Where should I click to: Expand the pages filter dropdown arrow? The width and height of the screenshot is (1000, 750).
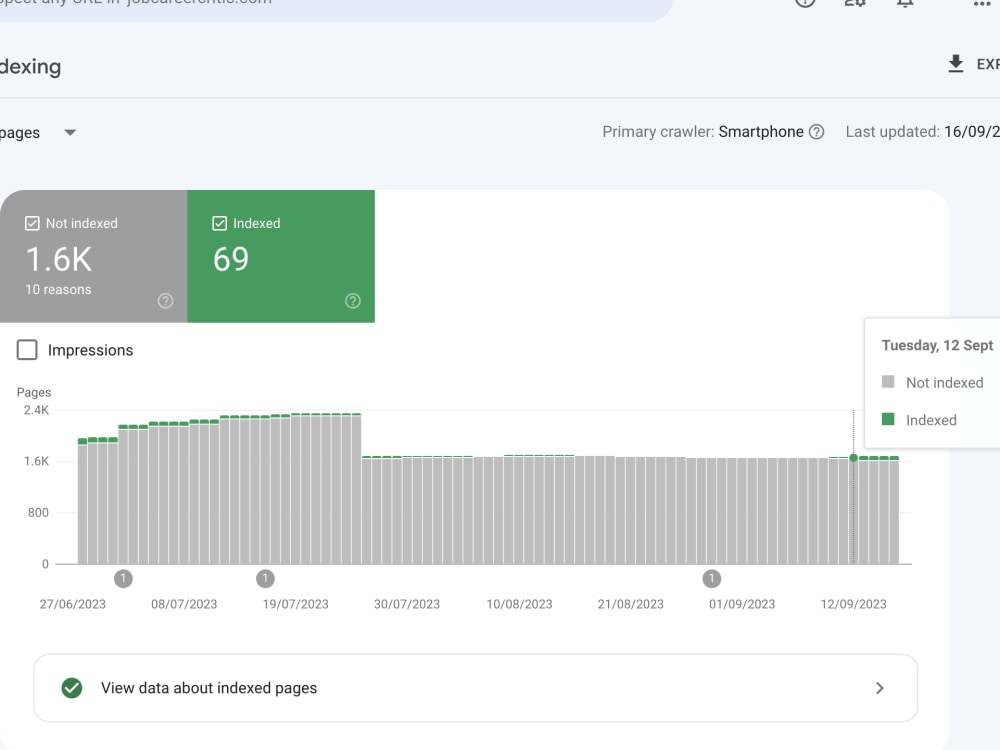[x=70, y=133]
